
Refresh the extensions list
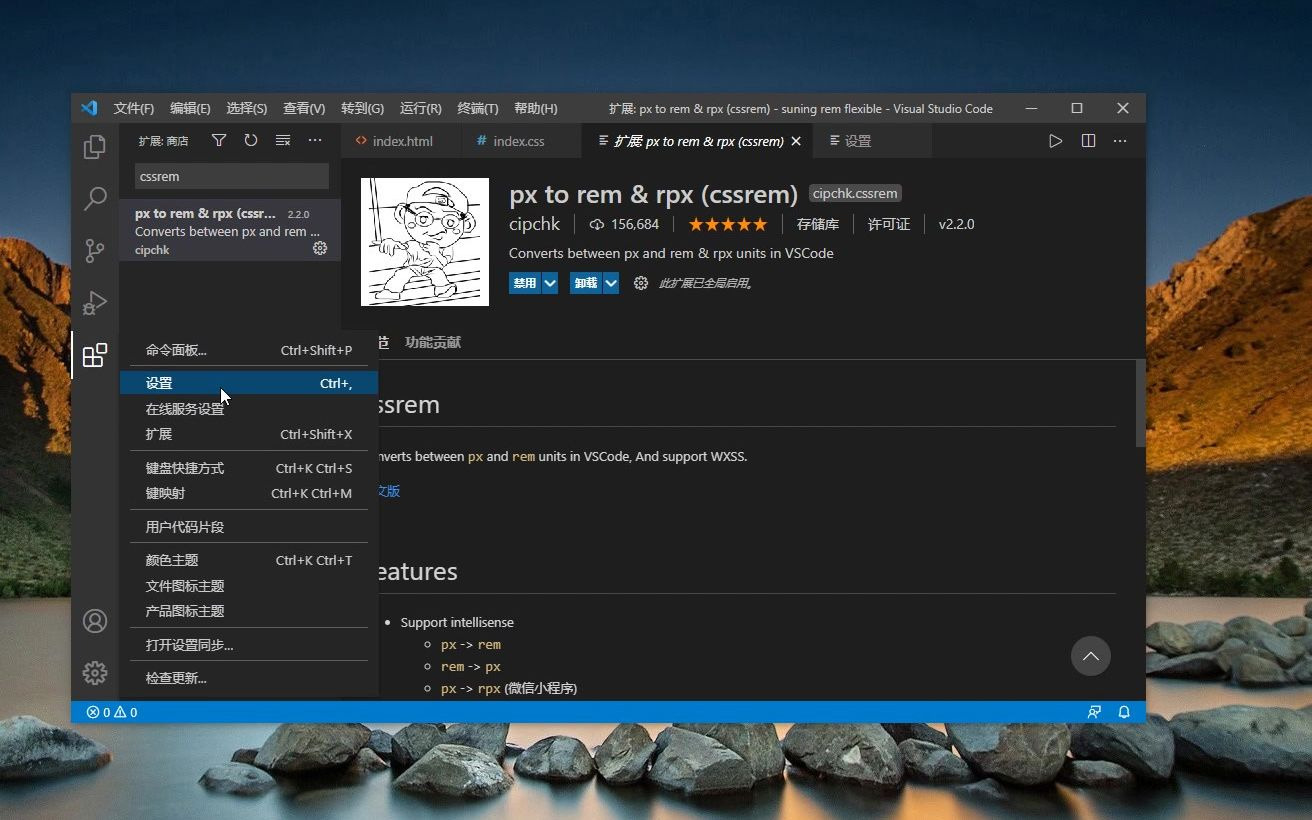251,141
